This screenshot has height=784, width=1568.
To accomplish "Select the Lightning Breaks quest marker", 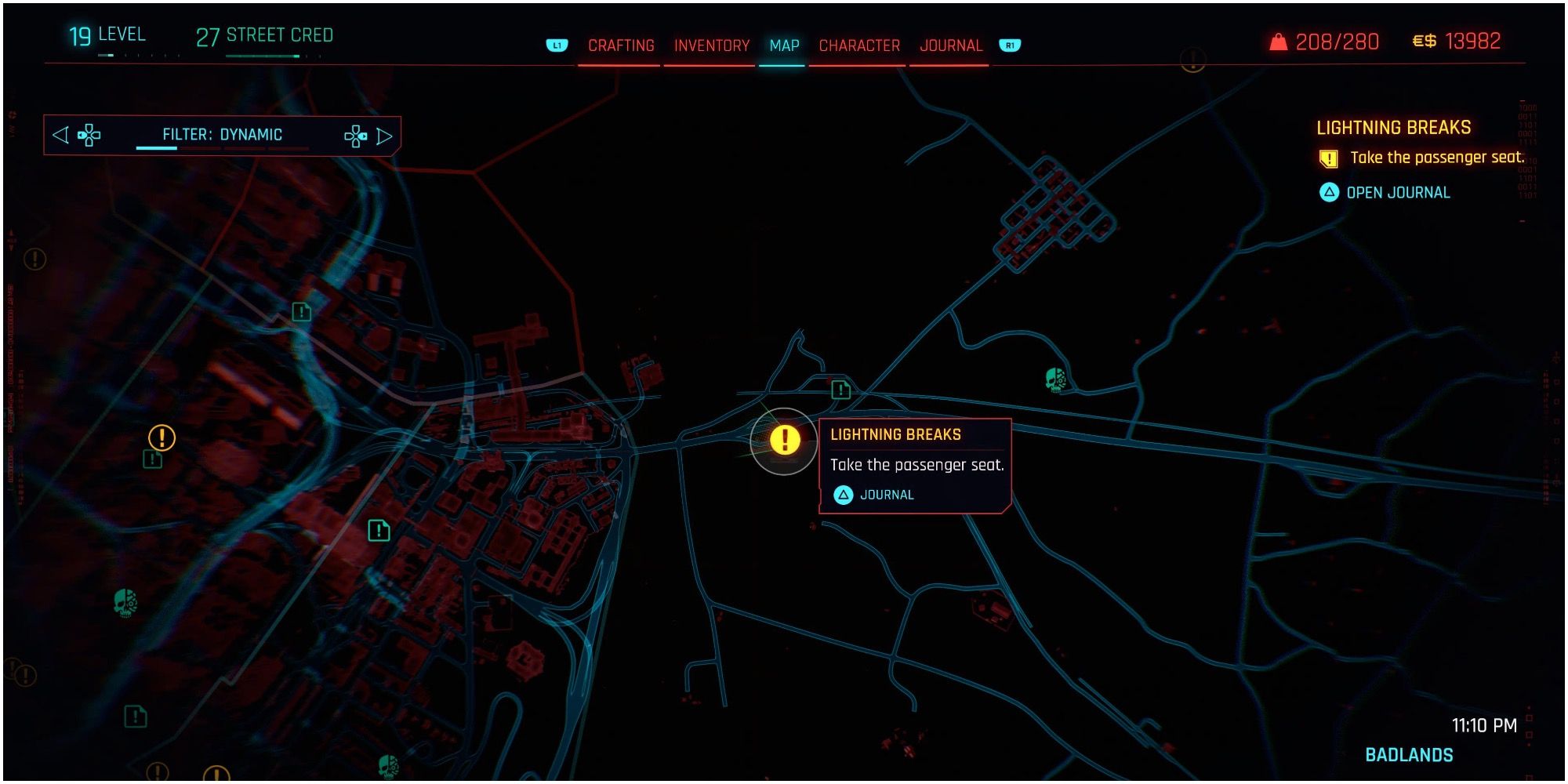I will click(784, 440).
